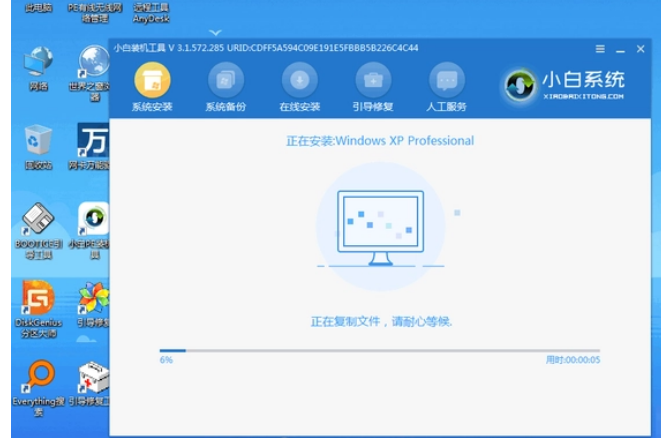This screenshot has height=438, width=661.
Task: Open the hamburger menu in title bar
Action: click(x=600, y=48)
